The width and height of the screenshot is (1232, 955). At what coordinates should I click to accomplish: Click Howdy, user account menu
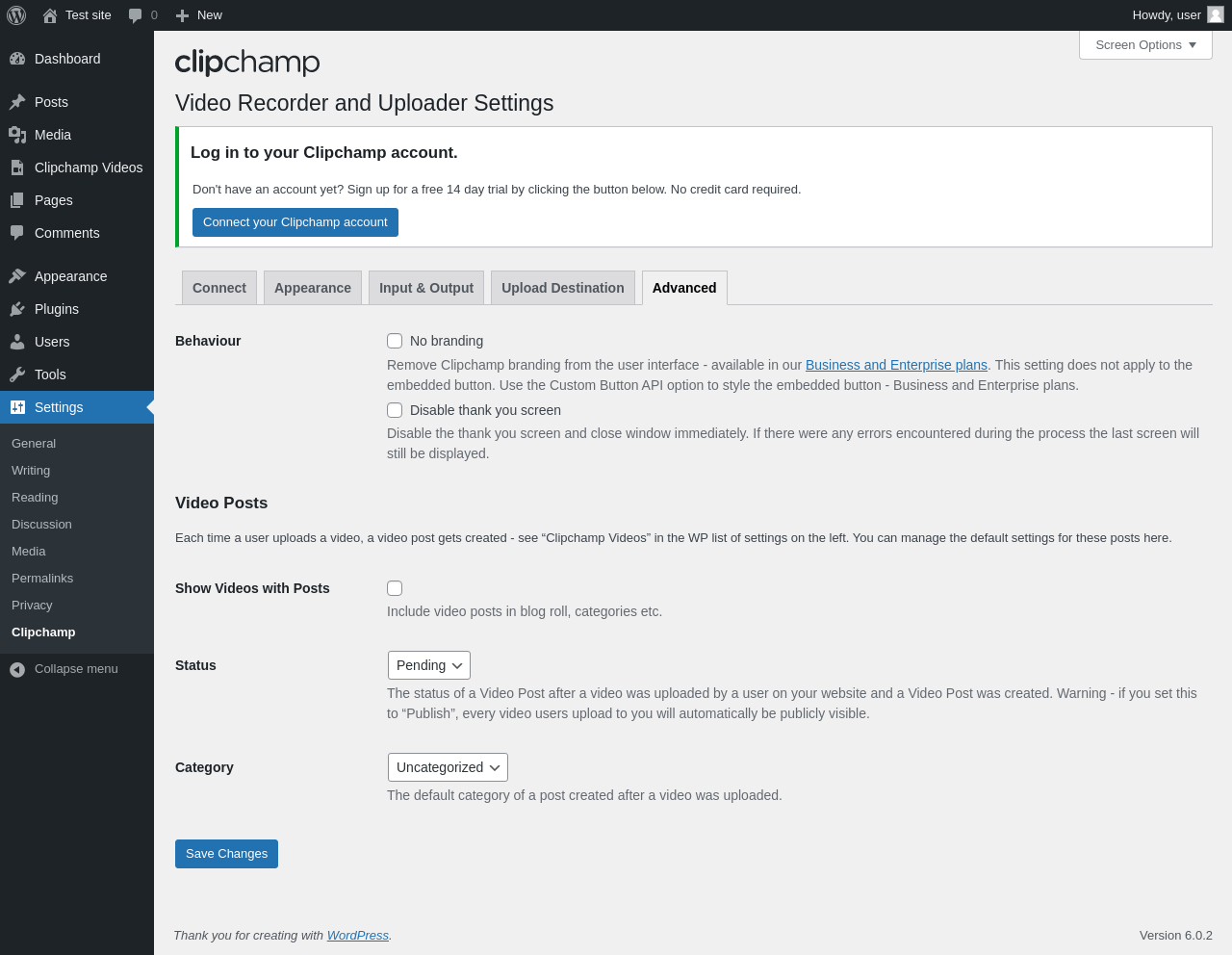click(1177, 15)
